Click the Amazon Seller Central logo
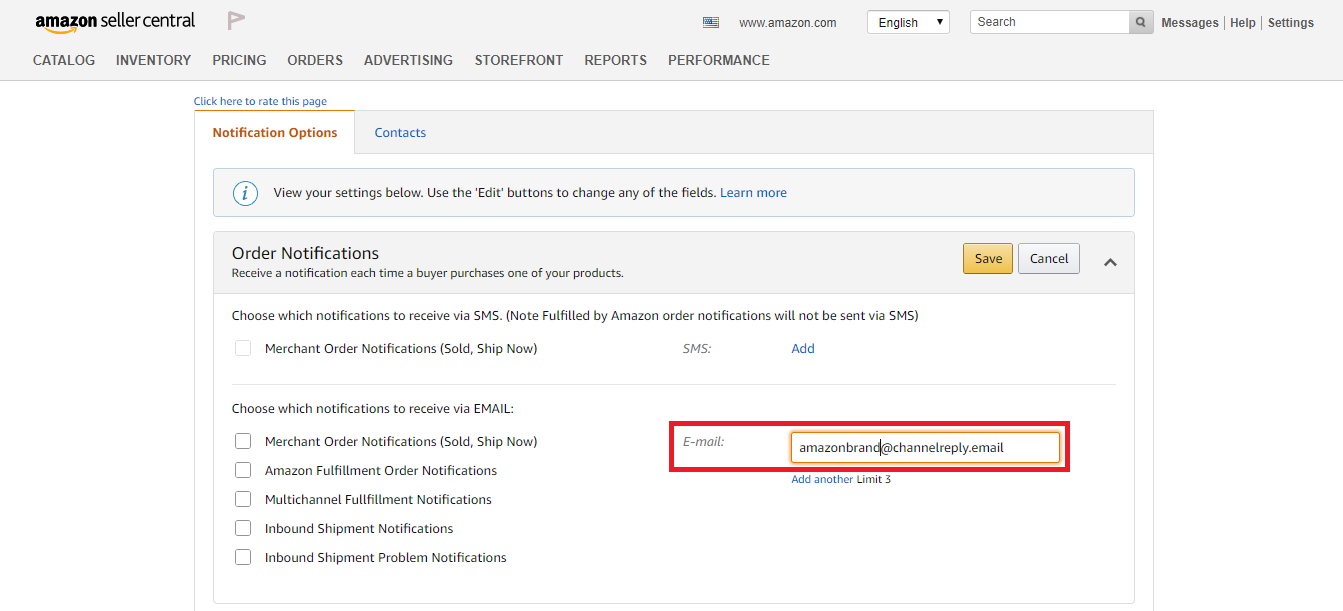The height and width of the screenshot is (611, 1343). tap(115, 22)
